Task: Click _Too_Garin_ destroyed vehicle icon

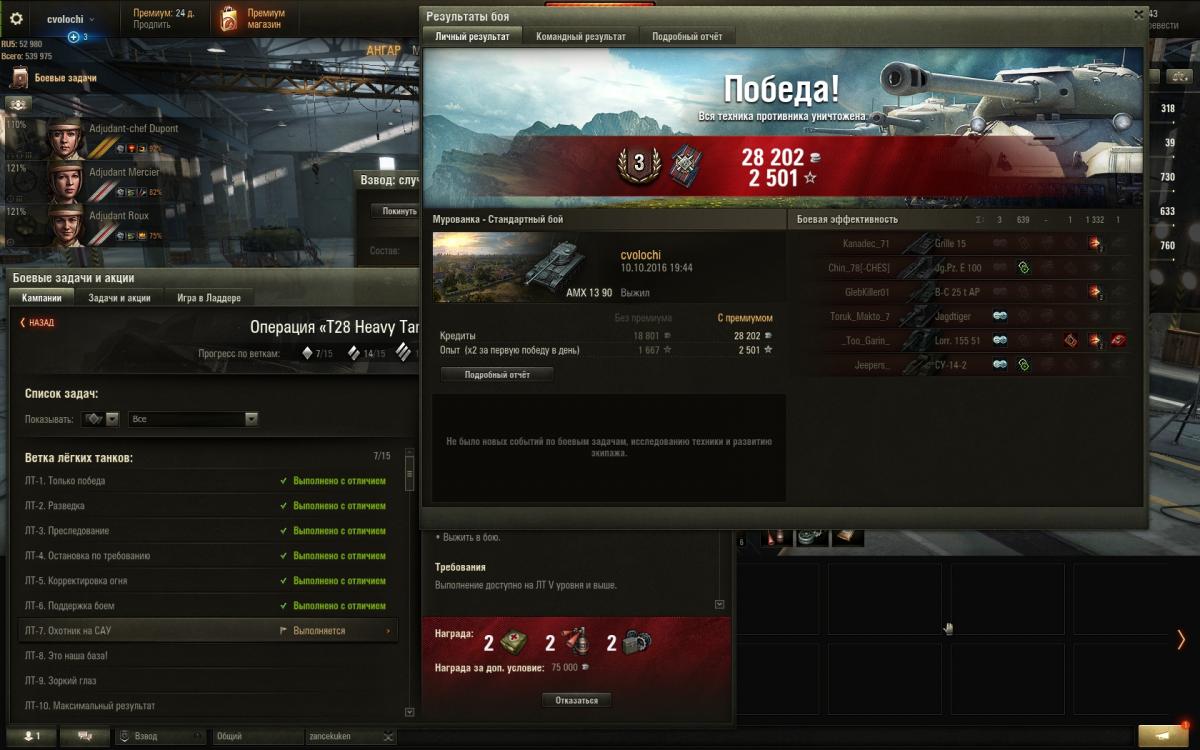Action: click(1119, 340)
